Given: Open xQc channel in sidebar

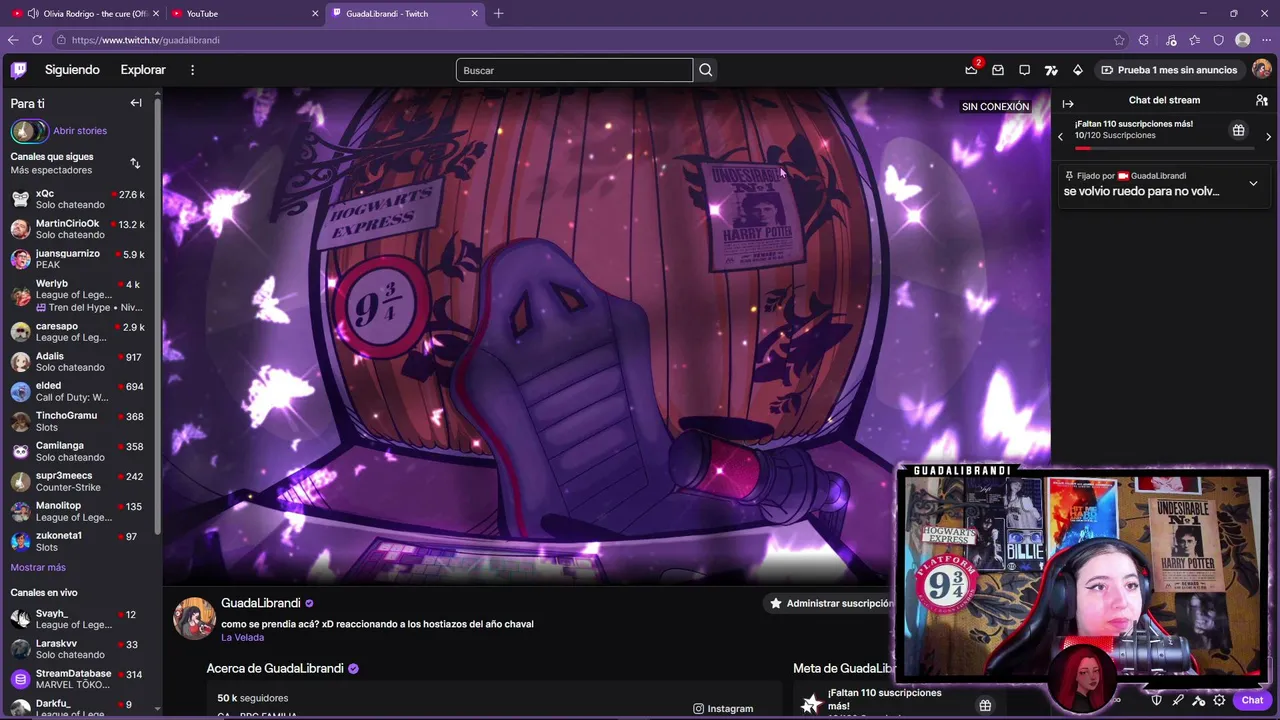Looking at the screenshot, I should click(78, 199).
